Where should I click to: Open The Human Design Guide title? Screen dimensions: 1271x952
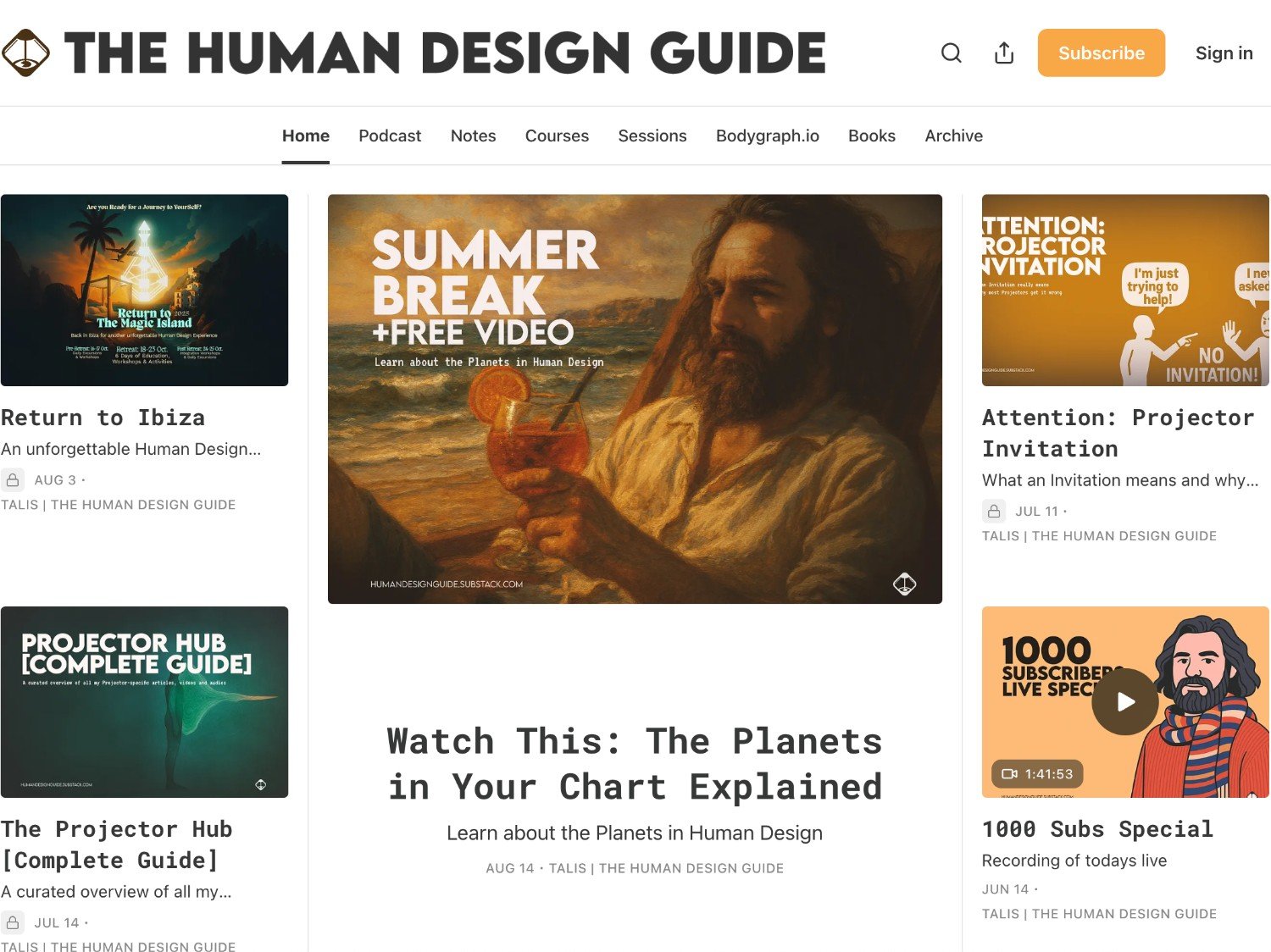(445, 53)
